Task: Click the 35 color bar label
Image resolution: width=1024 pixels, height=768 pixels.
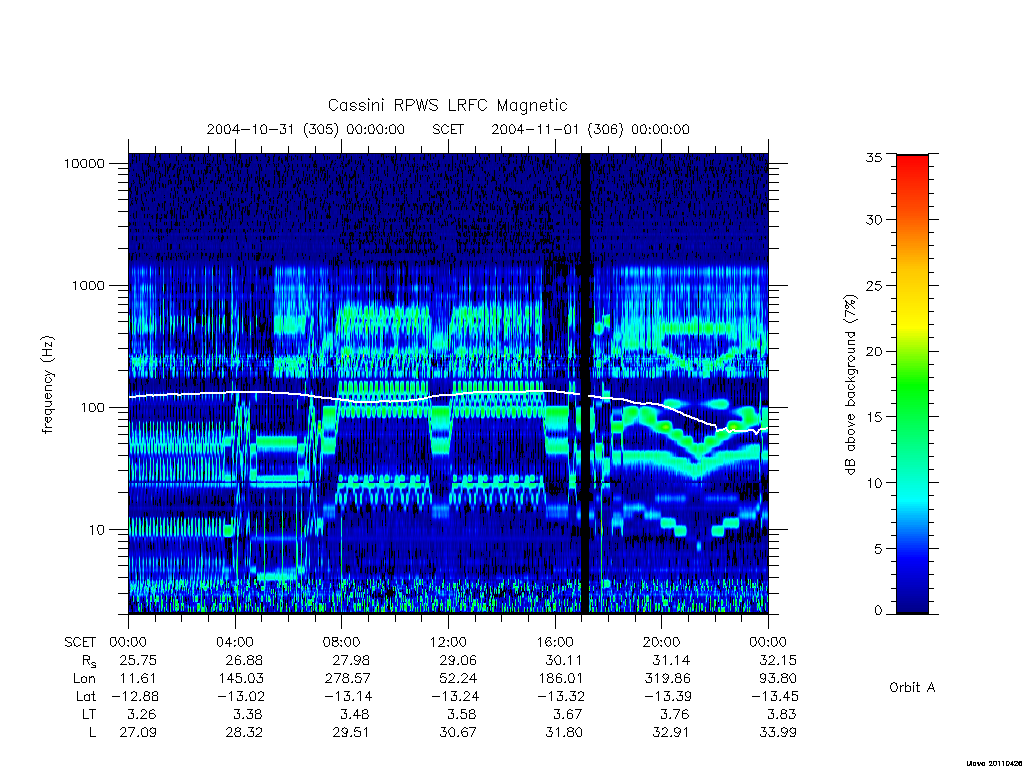Action: pos(874,157)
